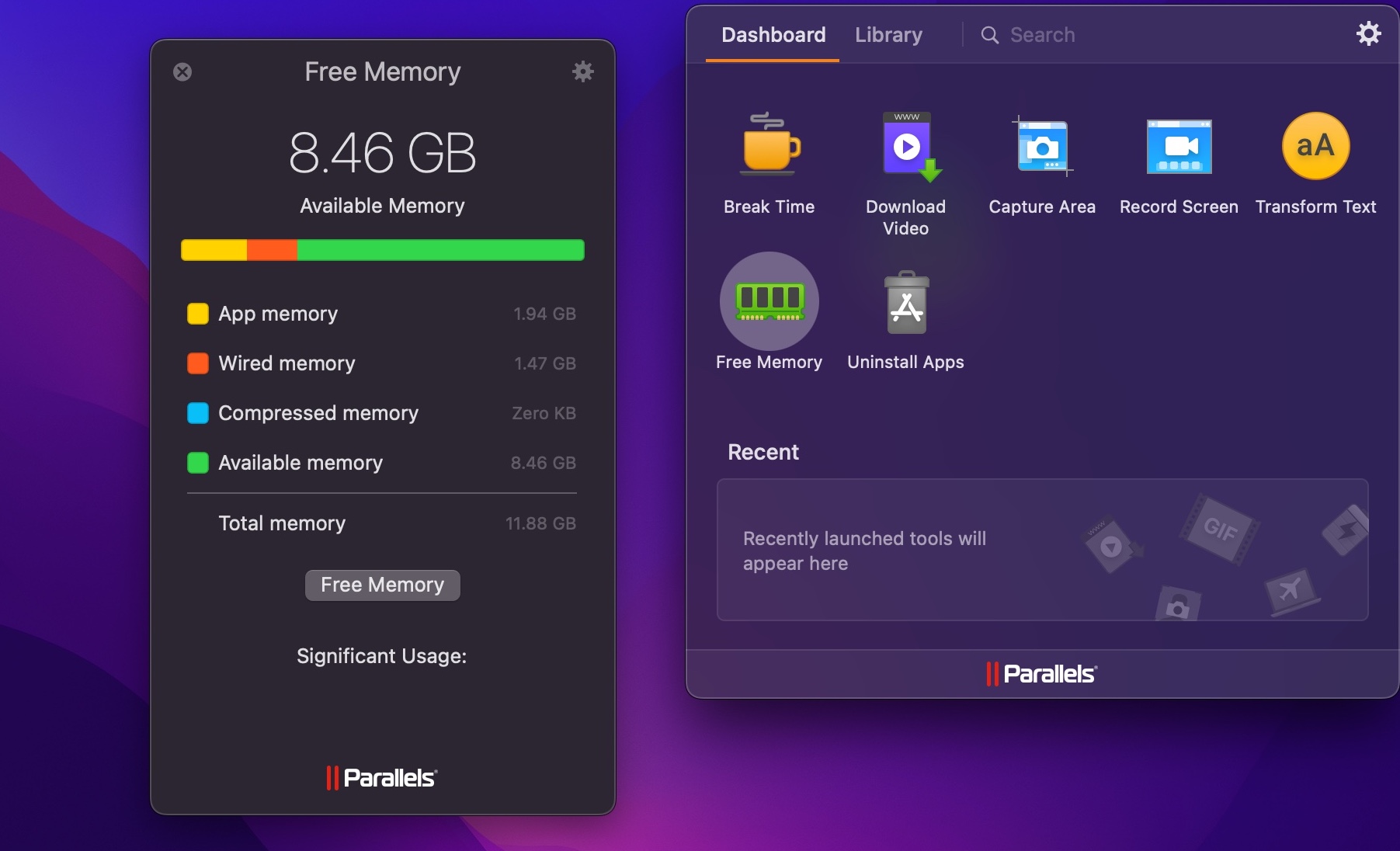Focus the Search field
Screen dimensions: 1400x851
[x=1042, y=35]
